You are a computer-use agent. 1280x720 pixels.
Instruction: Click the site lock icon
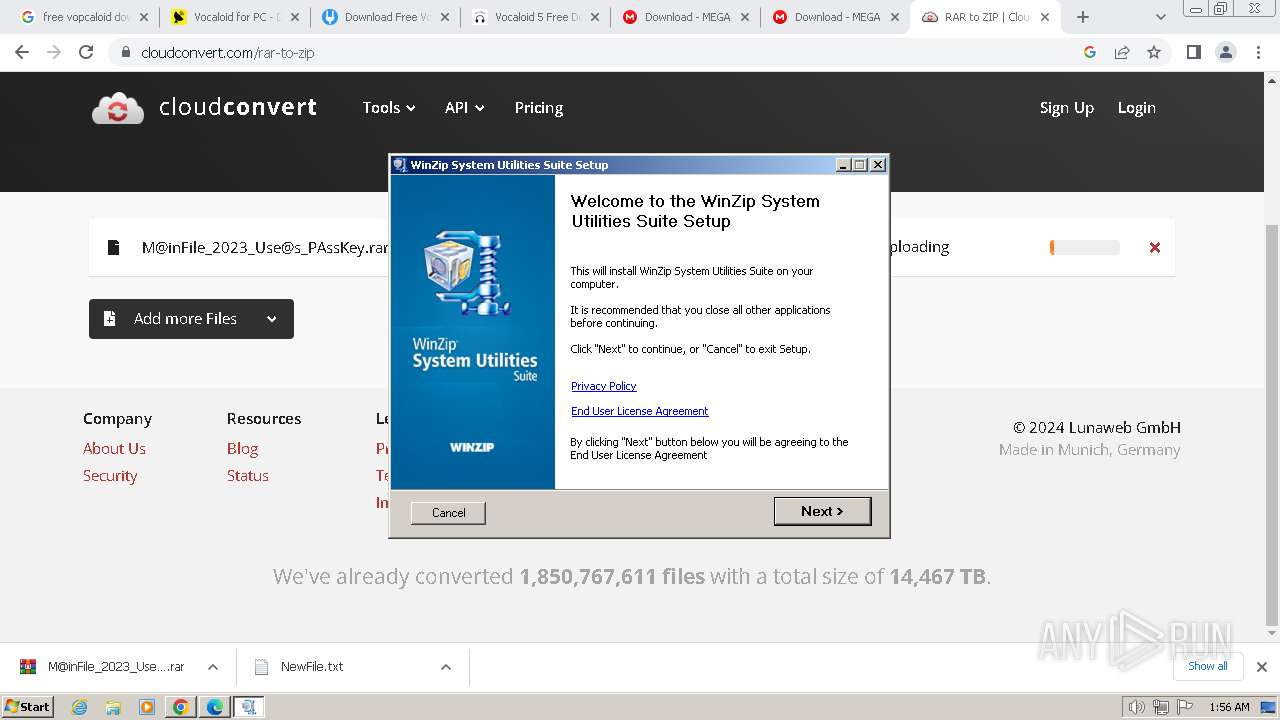click(x=125, y=52)
